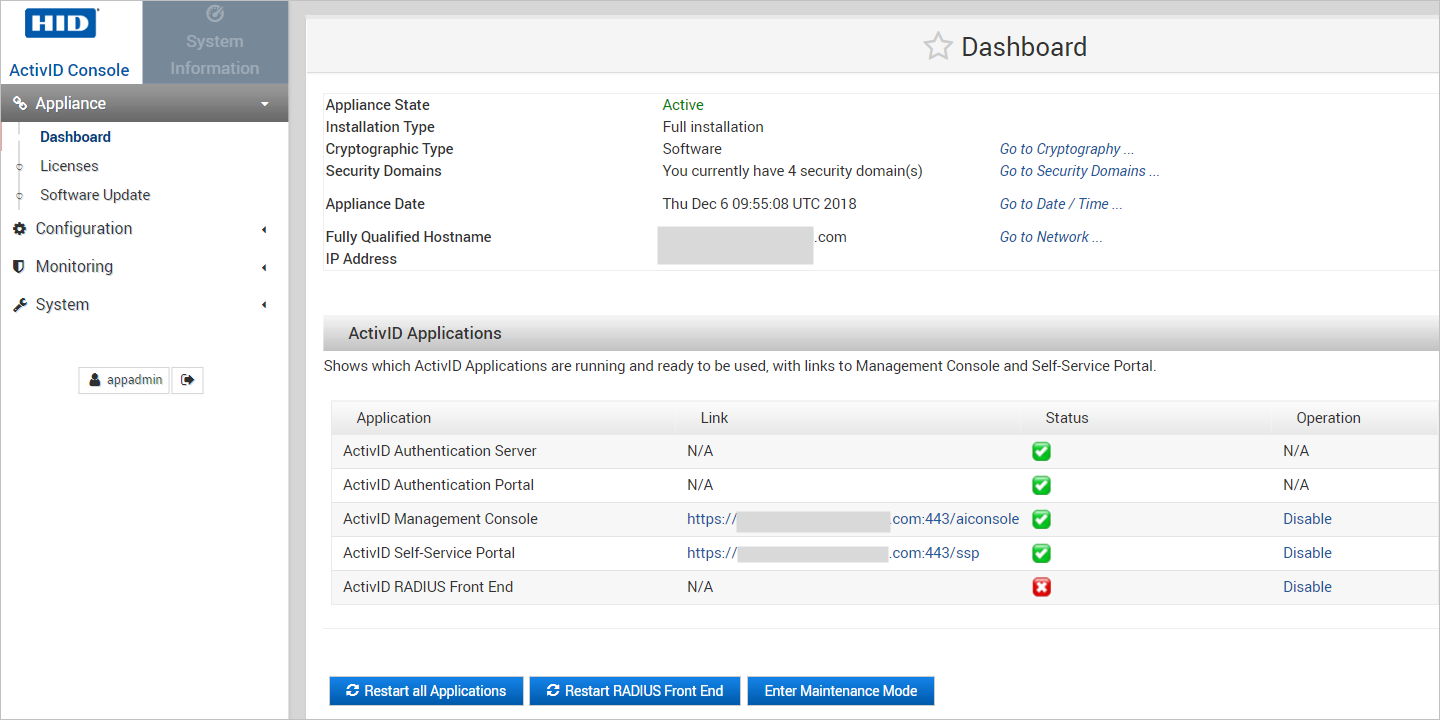Click Enter Maintenance Mode button
The image size is (1440, 720).
coord(840,691)
